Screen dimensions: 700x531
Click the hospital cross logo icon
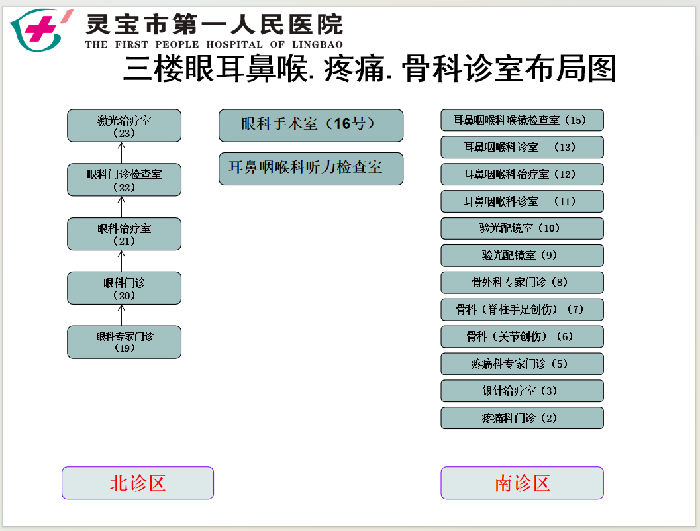[41, 30]
